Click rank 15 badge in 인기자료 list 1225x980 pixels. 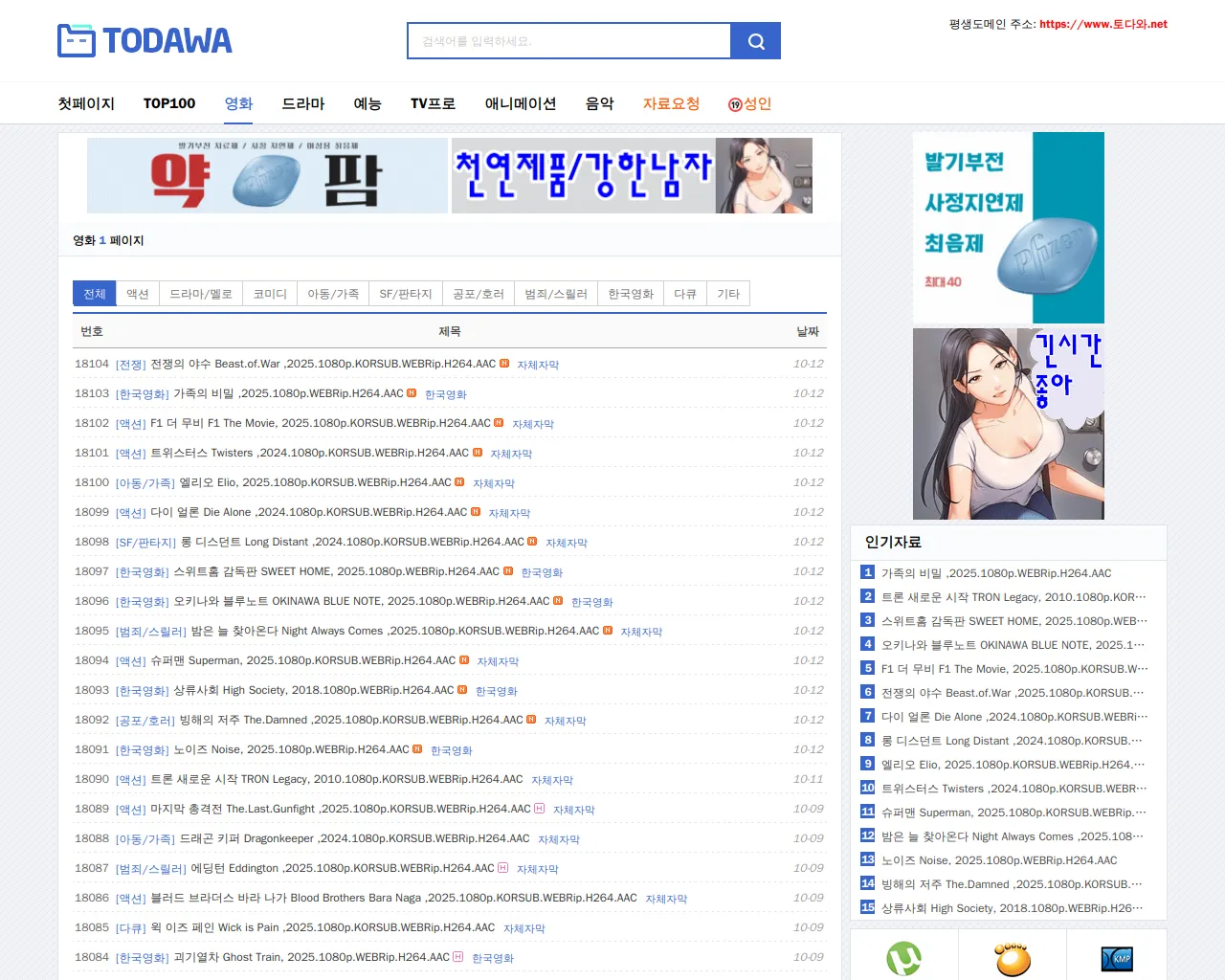tap(867, 907)
